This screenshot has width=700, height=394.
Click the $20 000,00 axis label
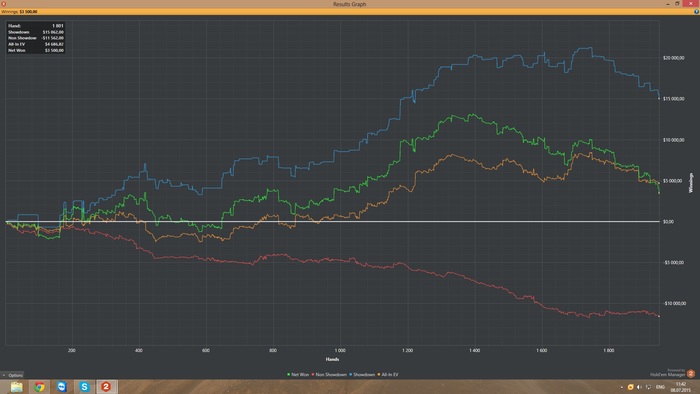click(674, 58)
